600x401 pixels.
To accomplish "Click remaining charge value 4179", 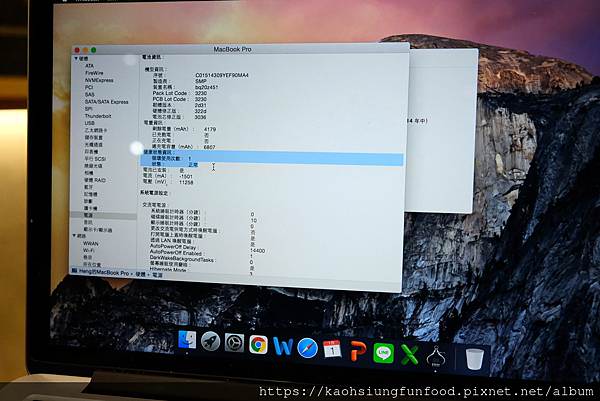I will (210, 129).
